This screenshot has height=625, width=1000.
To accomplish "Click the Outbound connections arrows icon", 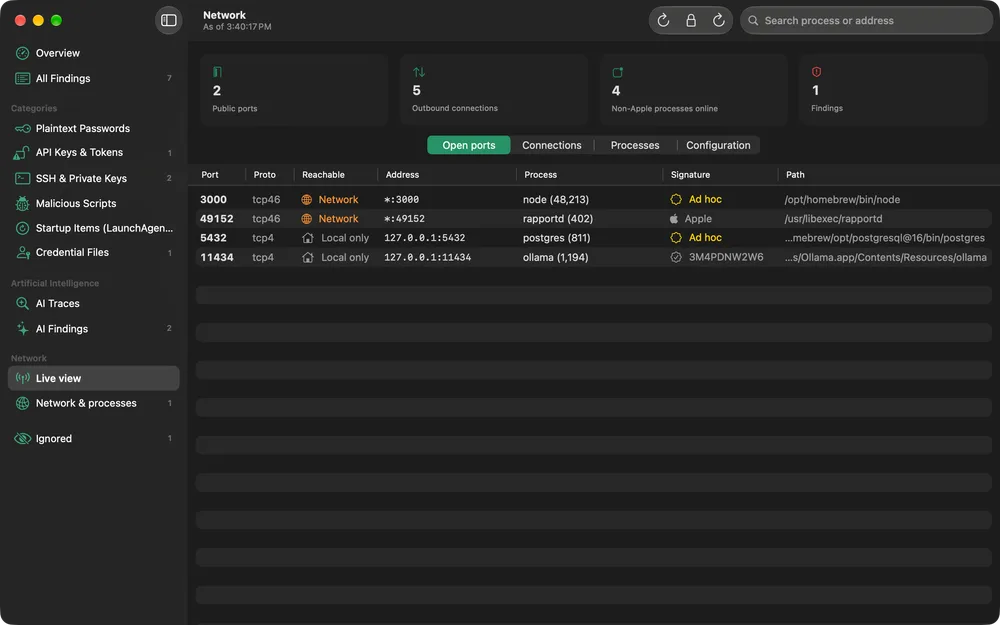I will pos(418,72).
